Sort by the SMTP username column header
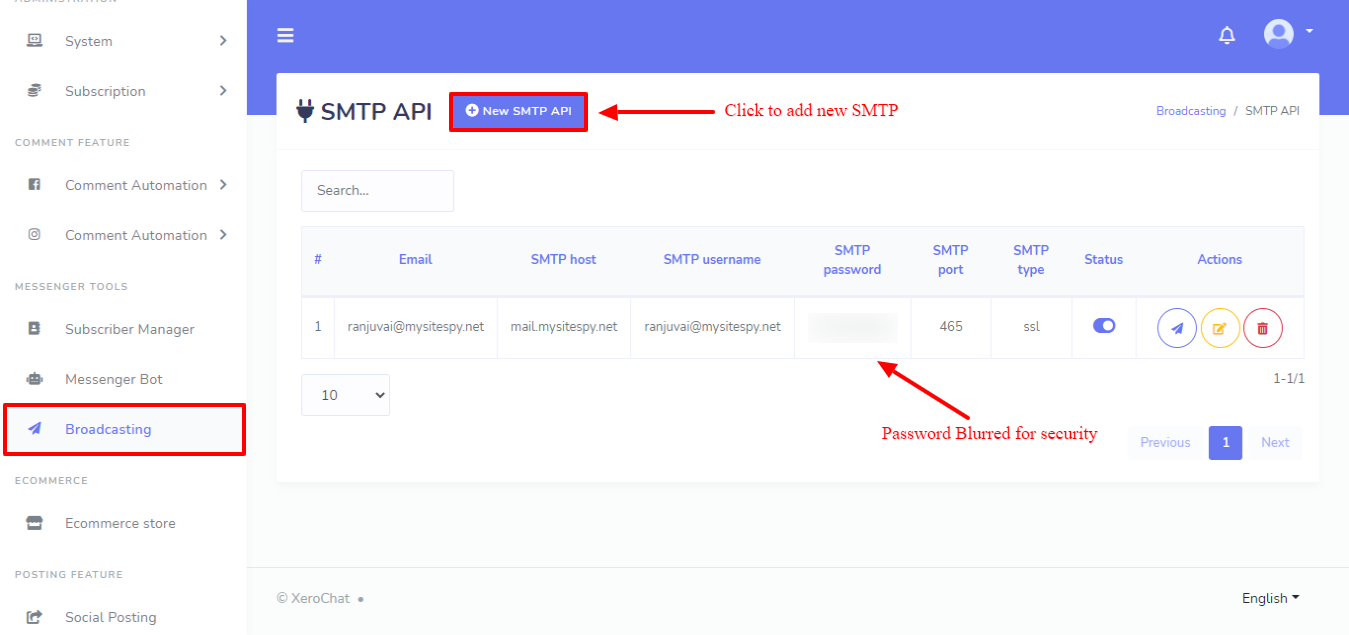 pyautogui.click(x=712, y=259)
